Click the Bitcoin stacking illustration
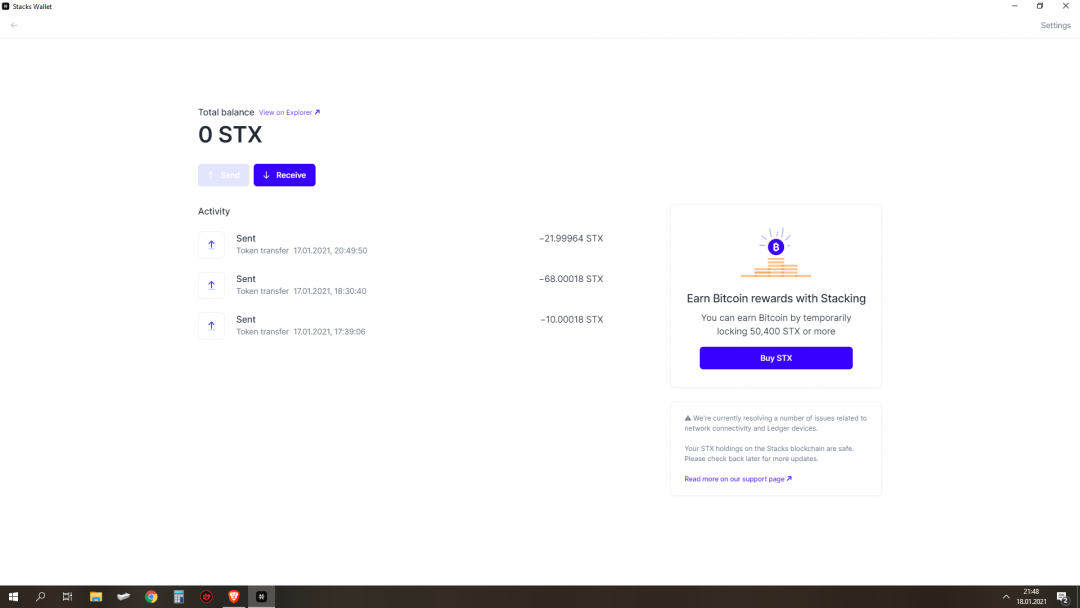Image resolution: width=1080 pixels, height=608 pixels. pyautogui.click(x=775, y=254)
